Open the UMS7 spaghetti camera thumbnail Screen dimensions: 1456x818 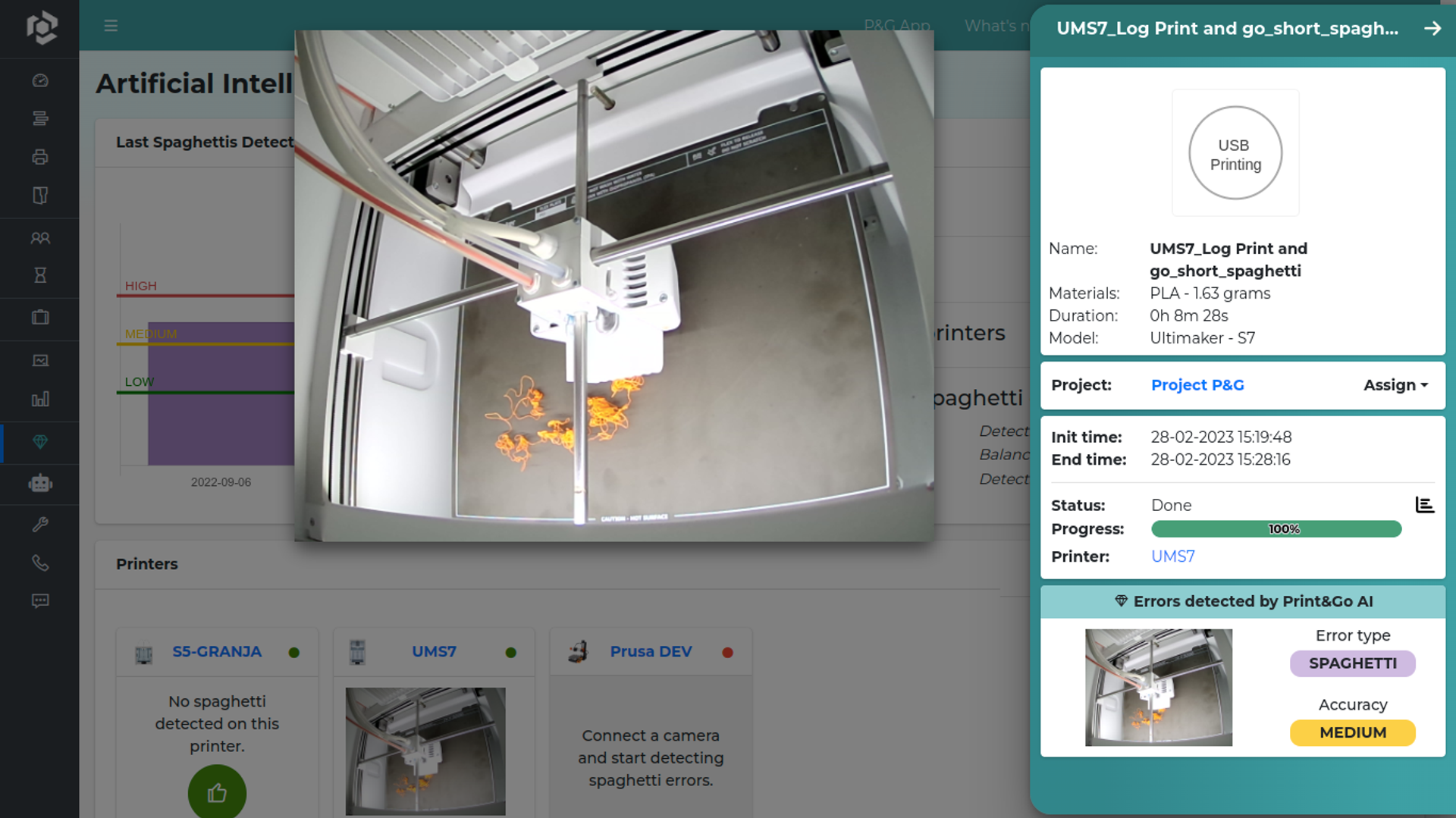(425, 751)
